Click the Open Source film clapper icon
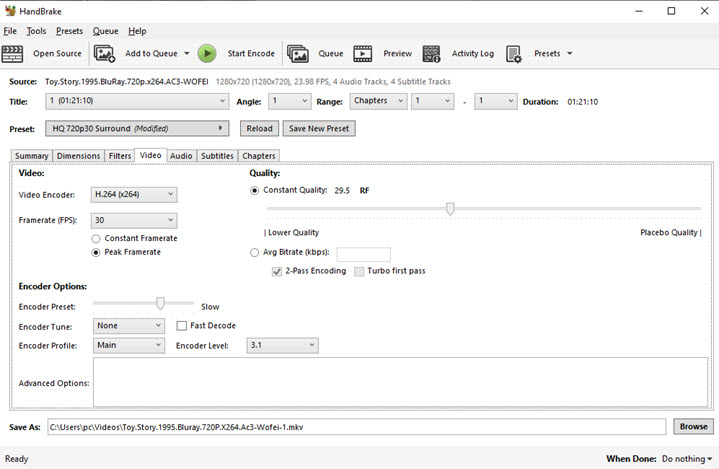The height and width of the screenshot is (469, 719). click(12, 54)
